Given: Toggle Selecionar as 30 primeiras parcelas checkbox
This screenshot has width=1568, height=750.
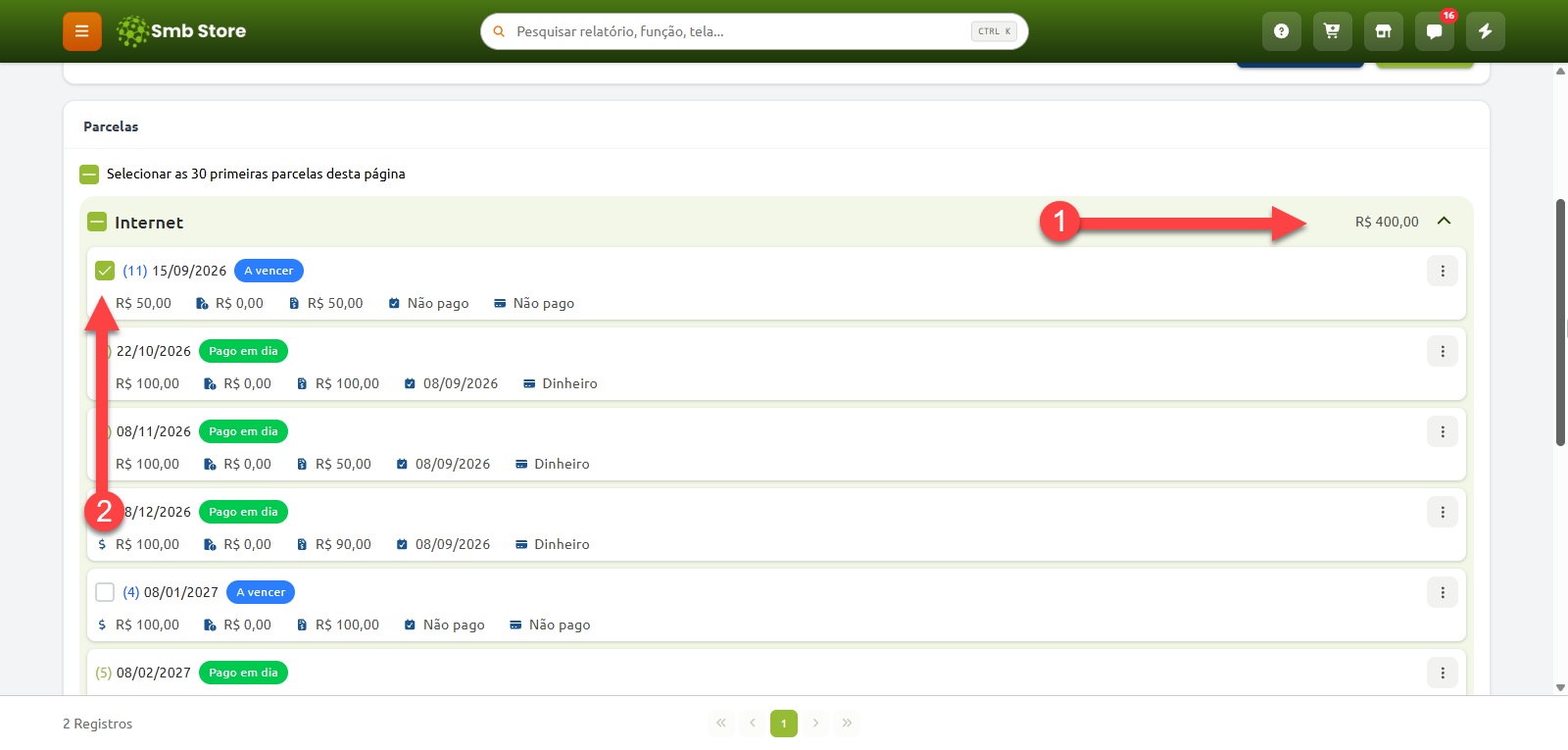Looking at the screenshot, I should click(89, 175).
